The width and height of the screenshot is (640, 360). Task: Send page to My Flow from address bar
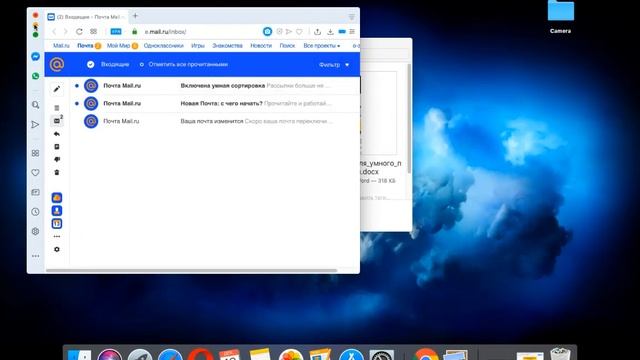click(289, 31)
